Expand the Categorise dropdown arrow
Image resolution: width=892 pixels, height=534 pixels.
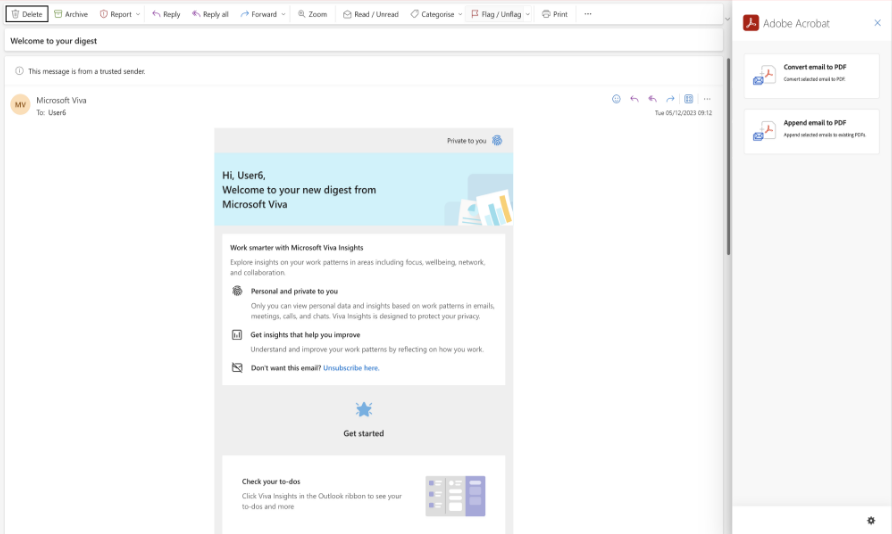point(460,14)
